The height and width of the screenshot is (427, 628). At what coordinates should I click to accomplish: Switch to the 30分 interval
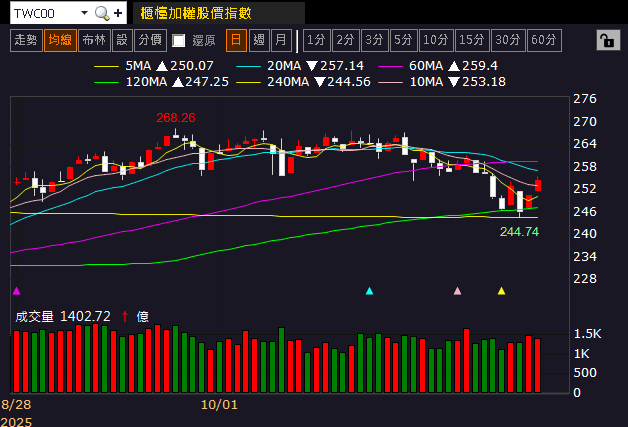click(x=508, y=40)
